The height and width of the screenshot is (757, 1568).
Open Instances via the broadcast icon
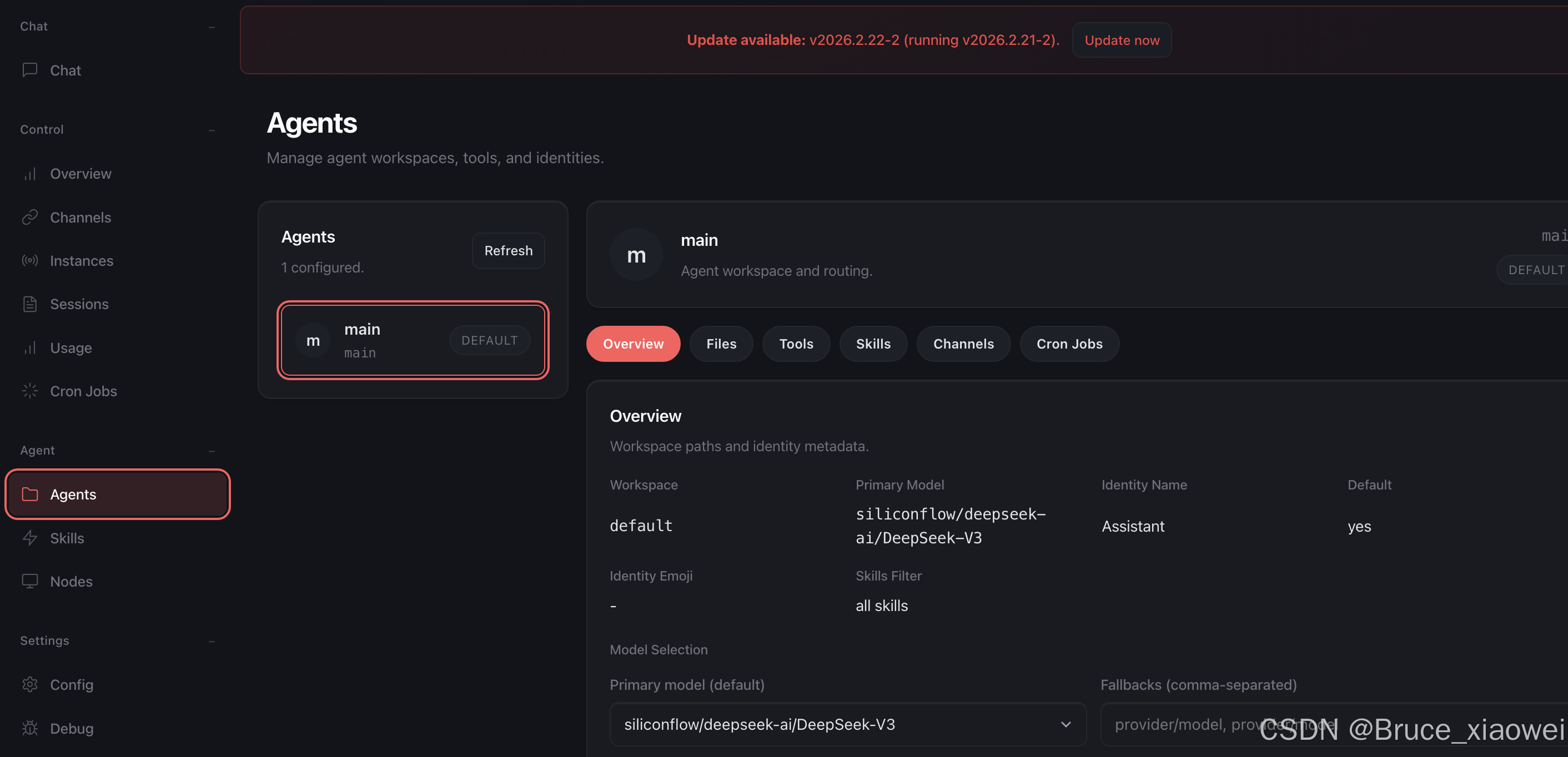pos(31,260)
